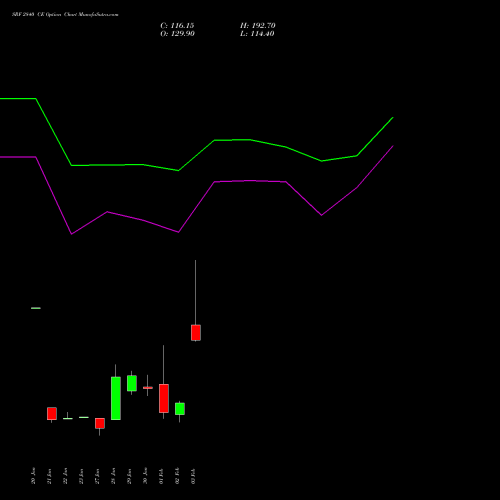Select the 28 Jan date label
This screenshot has width=500, height=500.
[x=113, y=476]
